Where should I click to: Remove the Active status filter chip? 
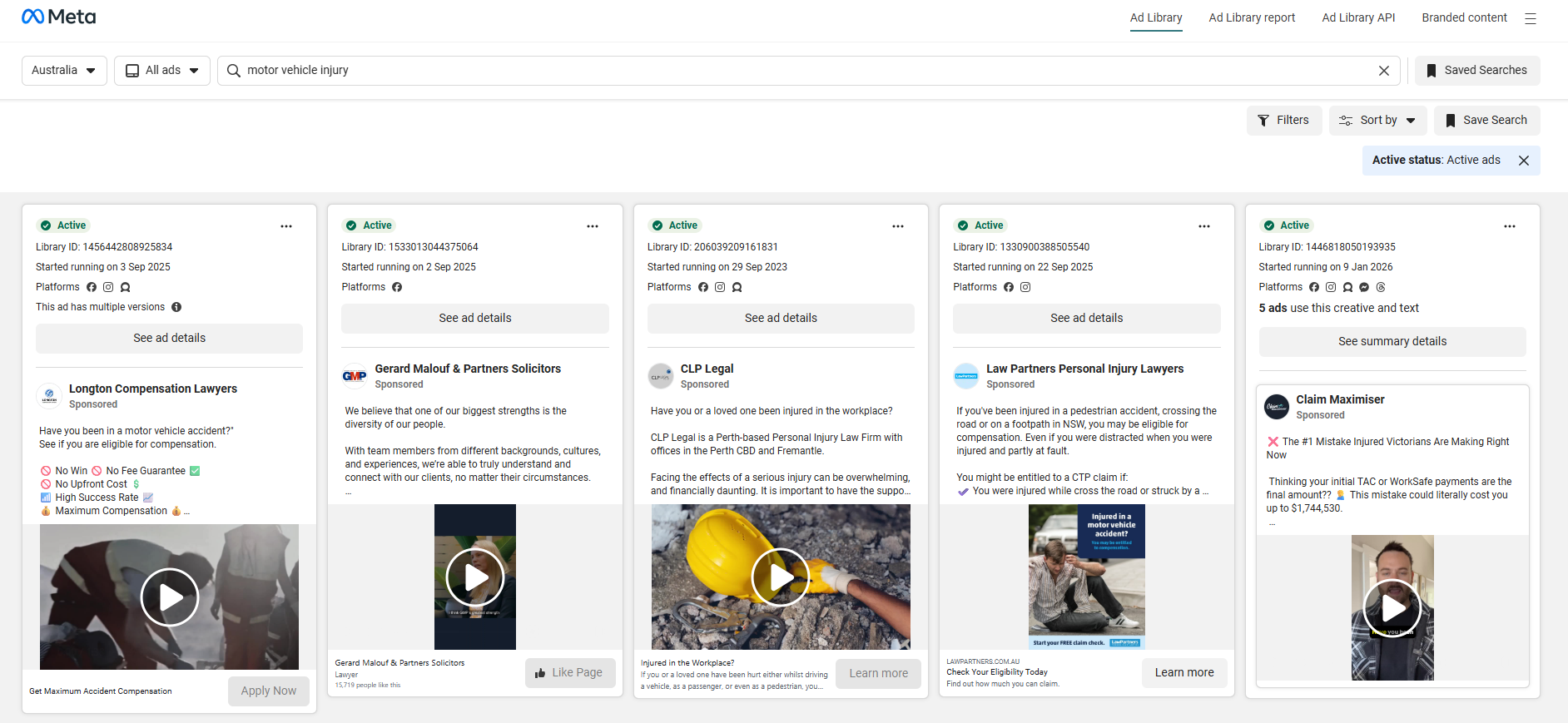(x=1523, y=161)
